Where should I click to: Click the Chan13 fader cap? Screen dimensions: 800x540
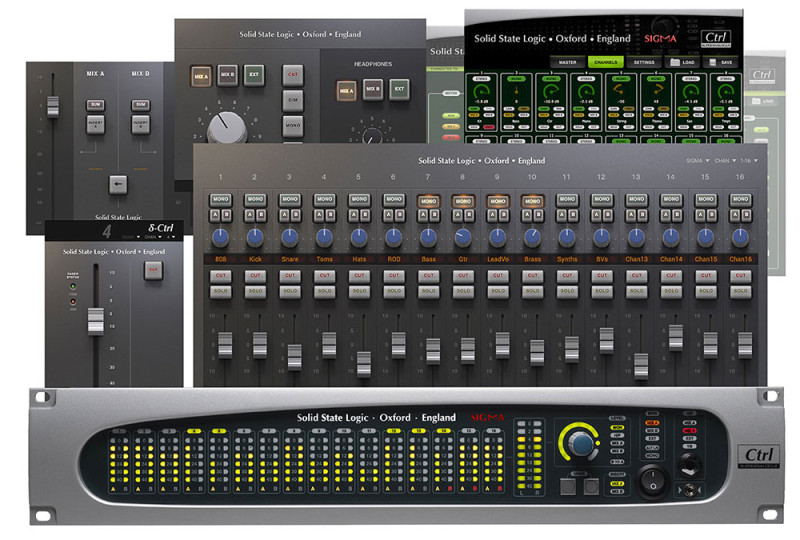click(641, 365)
